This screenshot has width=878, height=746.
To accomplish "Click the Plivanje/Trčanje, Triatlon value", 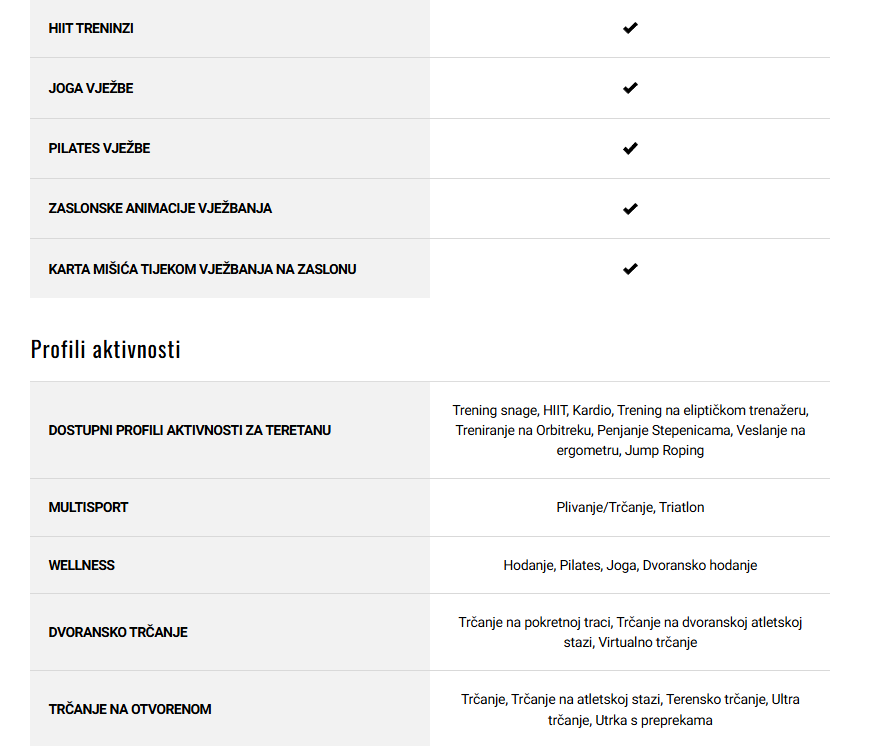I will [630, 507].
